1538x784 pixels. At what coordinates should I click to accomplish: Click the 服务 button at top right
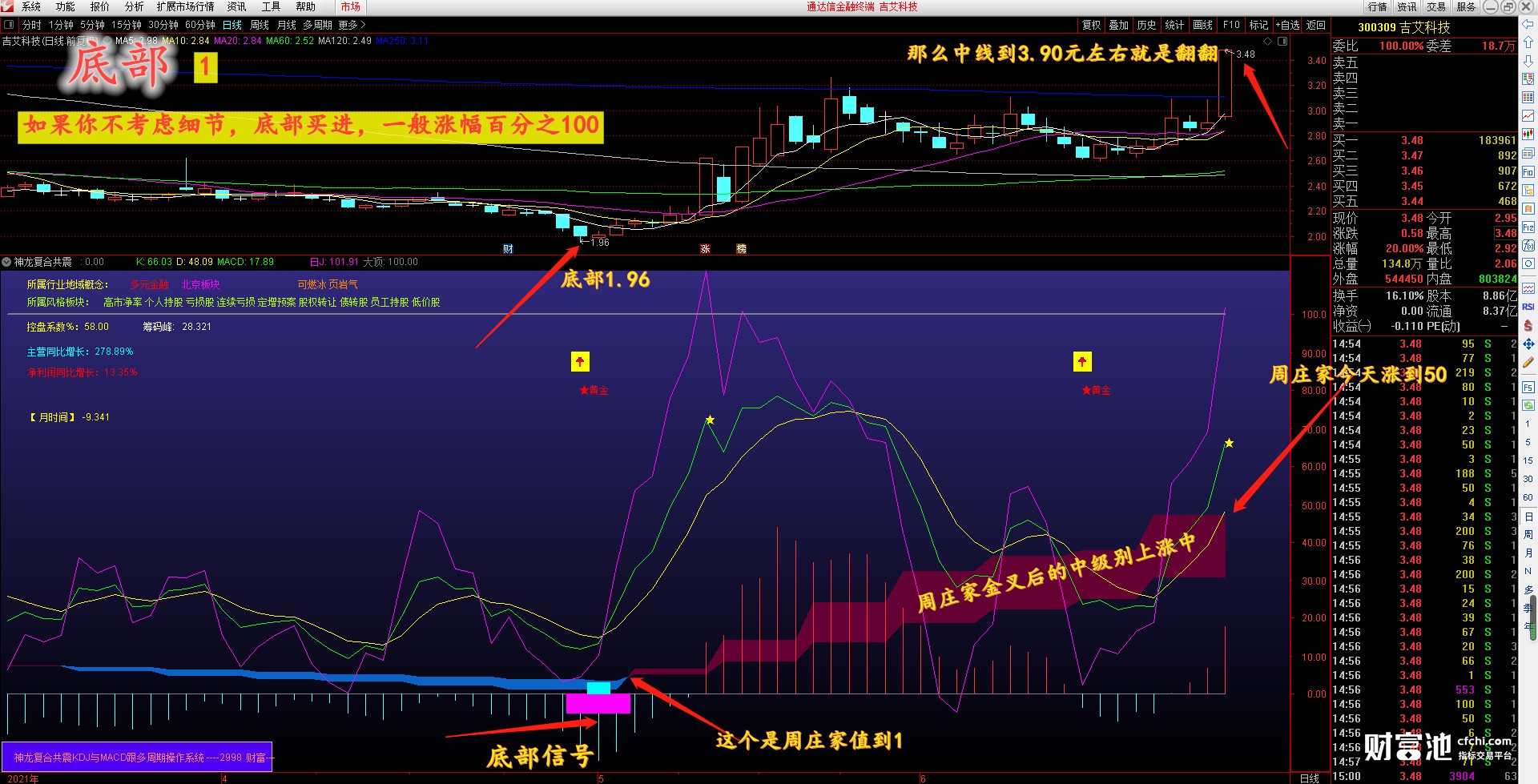(x=1466, y=6)
